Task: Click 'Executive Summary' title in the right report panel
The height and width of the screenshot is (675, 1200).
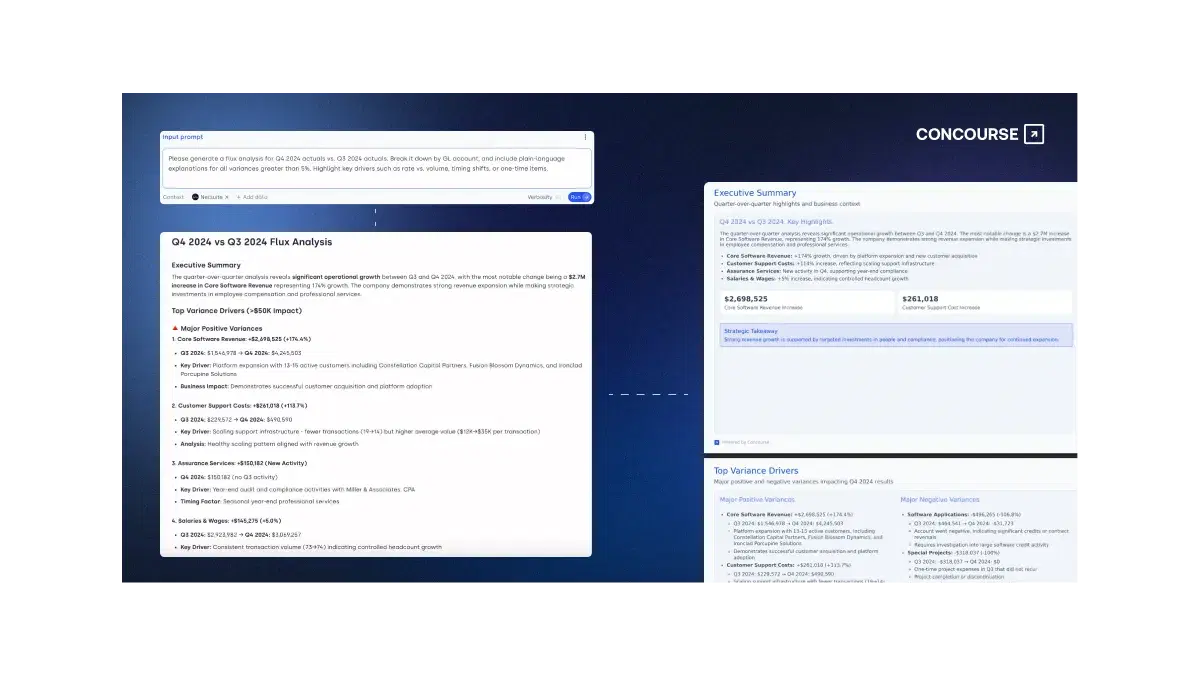Action: 755,193
